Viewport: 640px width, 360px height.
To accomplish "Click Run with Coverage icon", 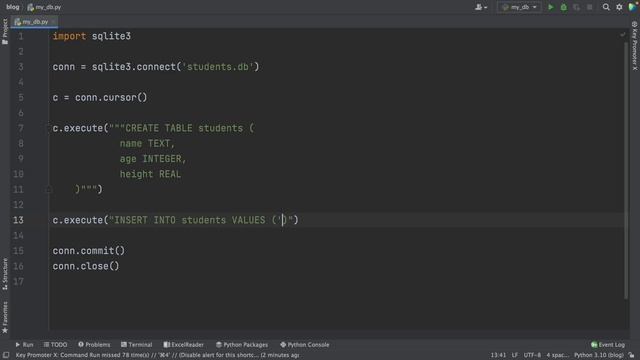I will [576, 7].
